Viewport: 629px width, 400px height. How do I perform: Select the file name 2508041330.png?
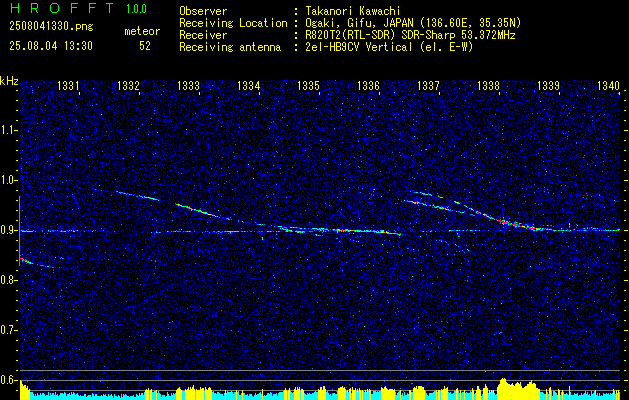[51, 27]
